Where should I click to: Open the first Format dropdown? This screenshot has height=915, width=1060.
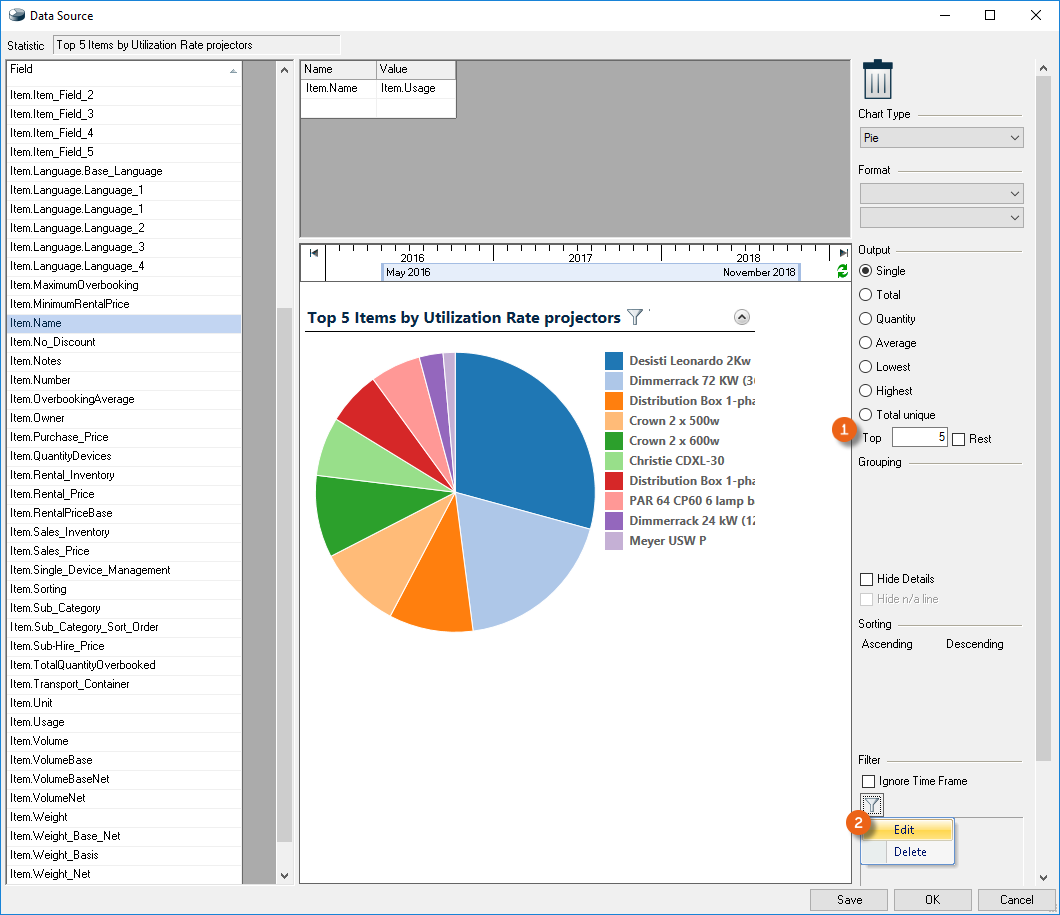point(941,193)
